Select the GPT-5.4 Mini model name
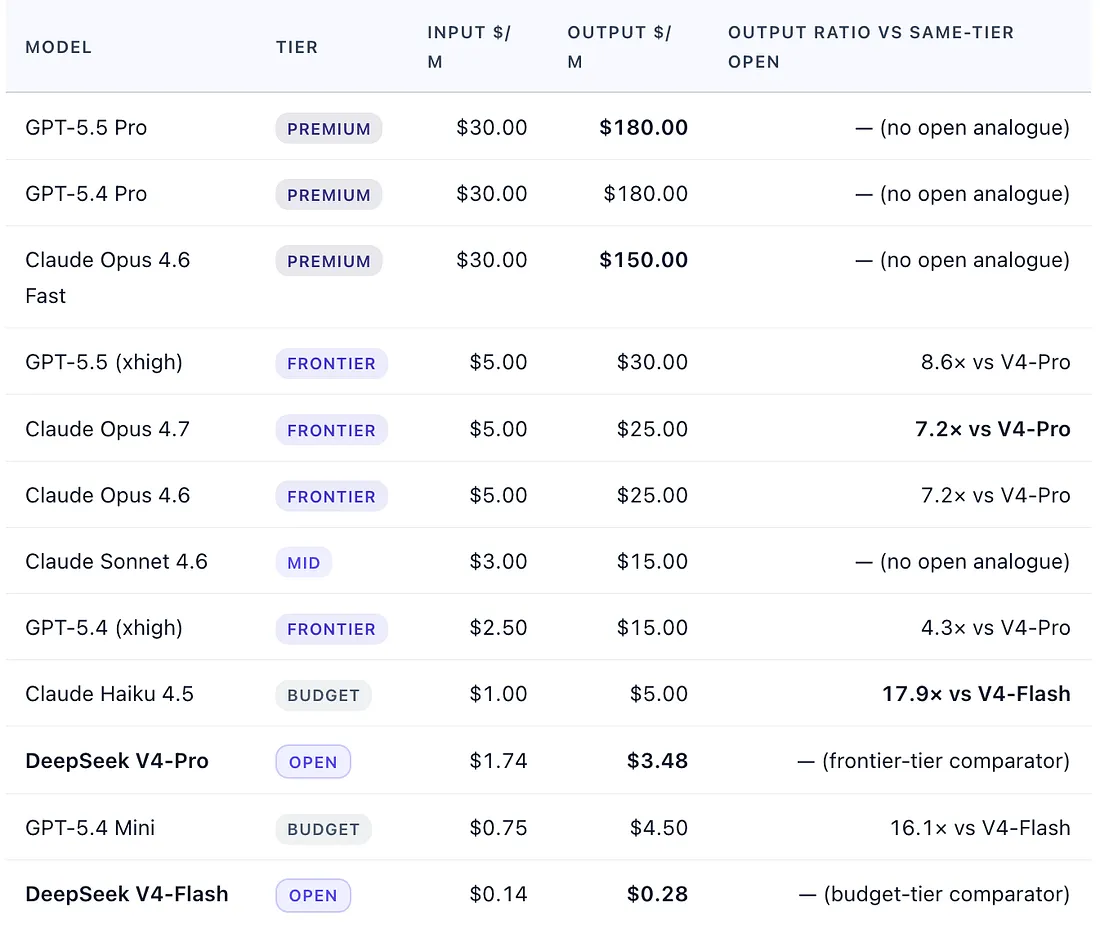The image size is (1100, 933). pyautogui.click(x=90, y=828)
